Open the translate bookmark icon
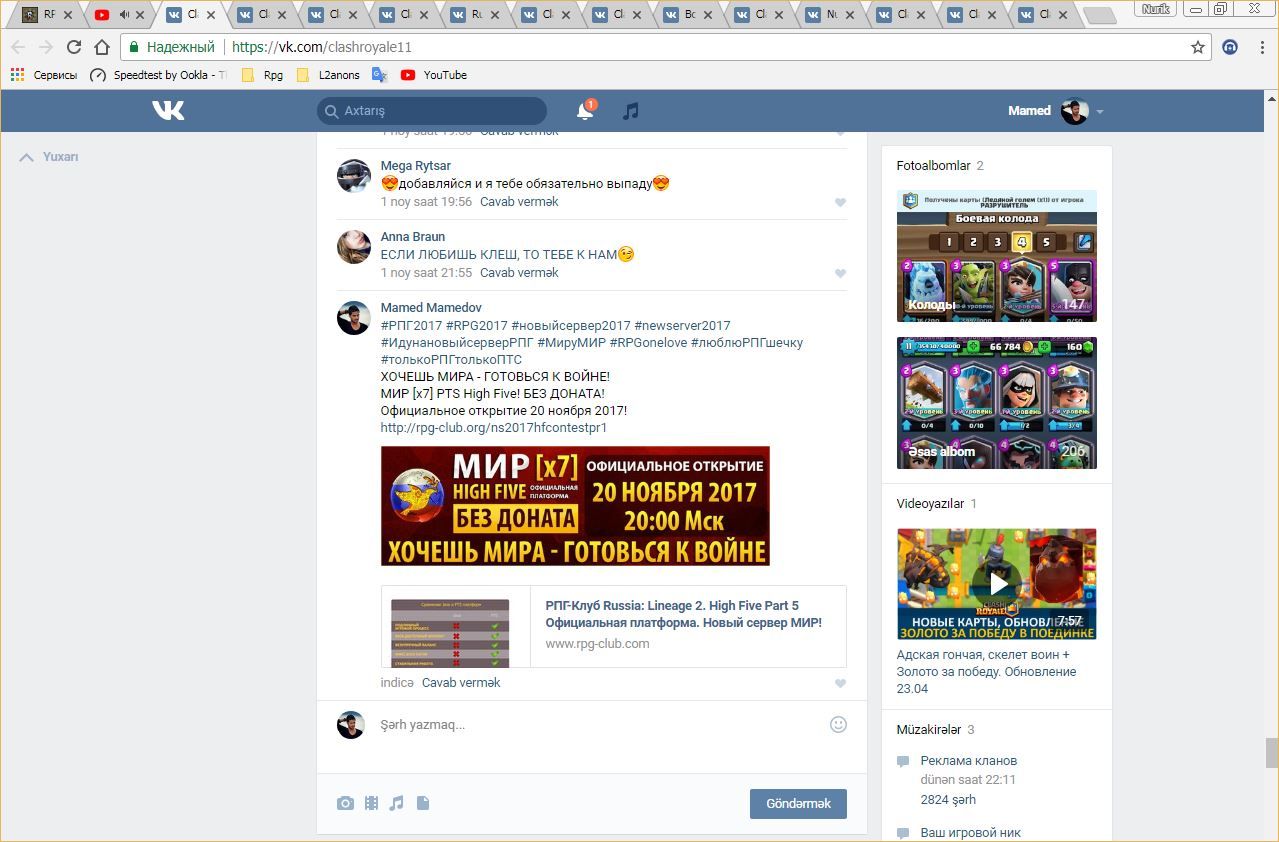Screen dimensions: 1279x842 [379, 75]
